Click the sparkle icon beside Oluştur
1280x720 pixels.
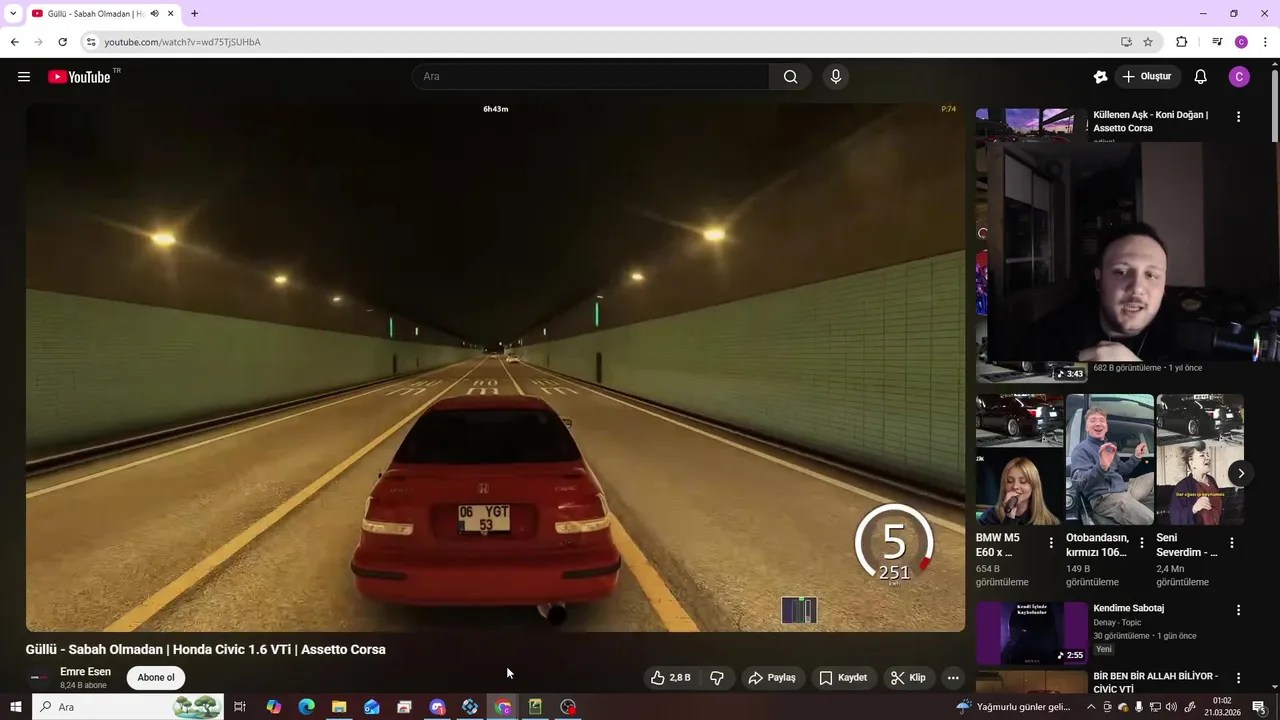[1101, 77]
